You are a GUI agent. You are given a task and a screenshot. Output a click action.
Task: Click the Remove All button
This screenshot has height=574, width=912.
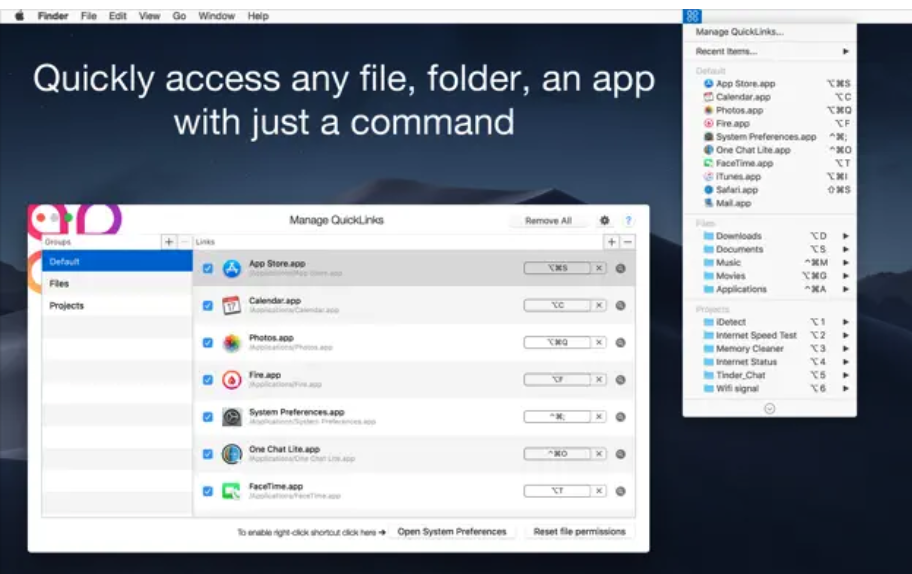point(548,220)
